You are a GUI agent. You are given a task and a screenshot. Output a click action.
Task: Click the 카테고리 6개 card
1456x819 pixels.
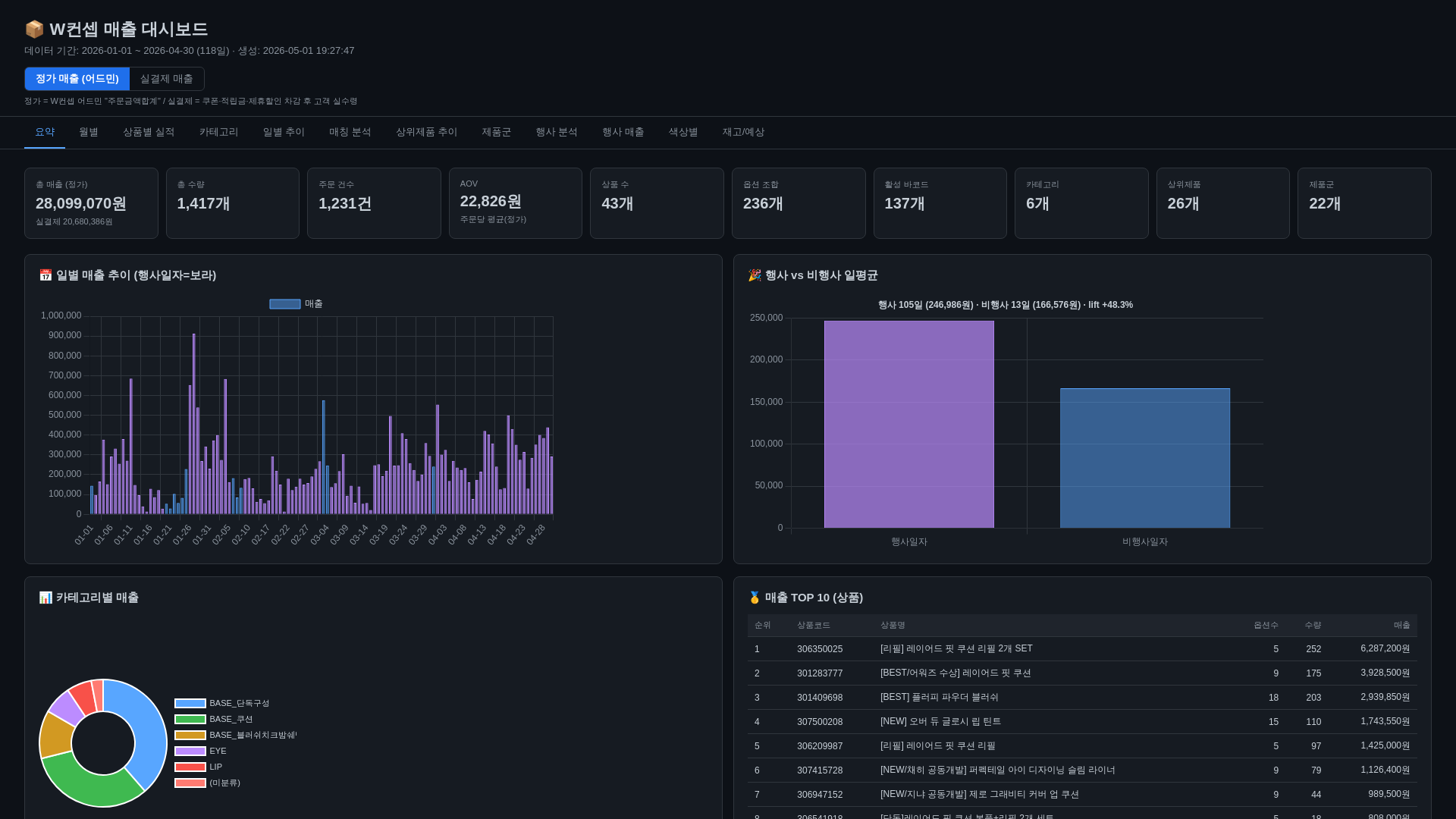coord(1081,203)
